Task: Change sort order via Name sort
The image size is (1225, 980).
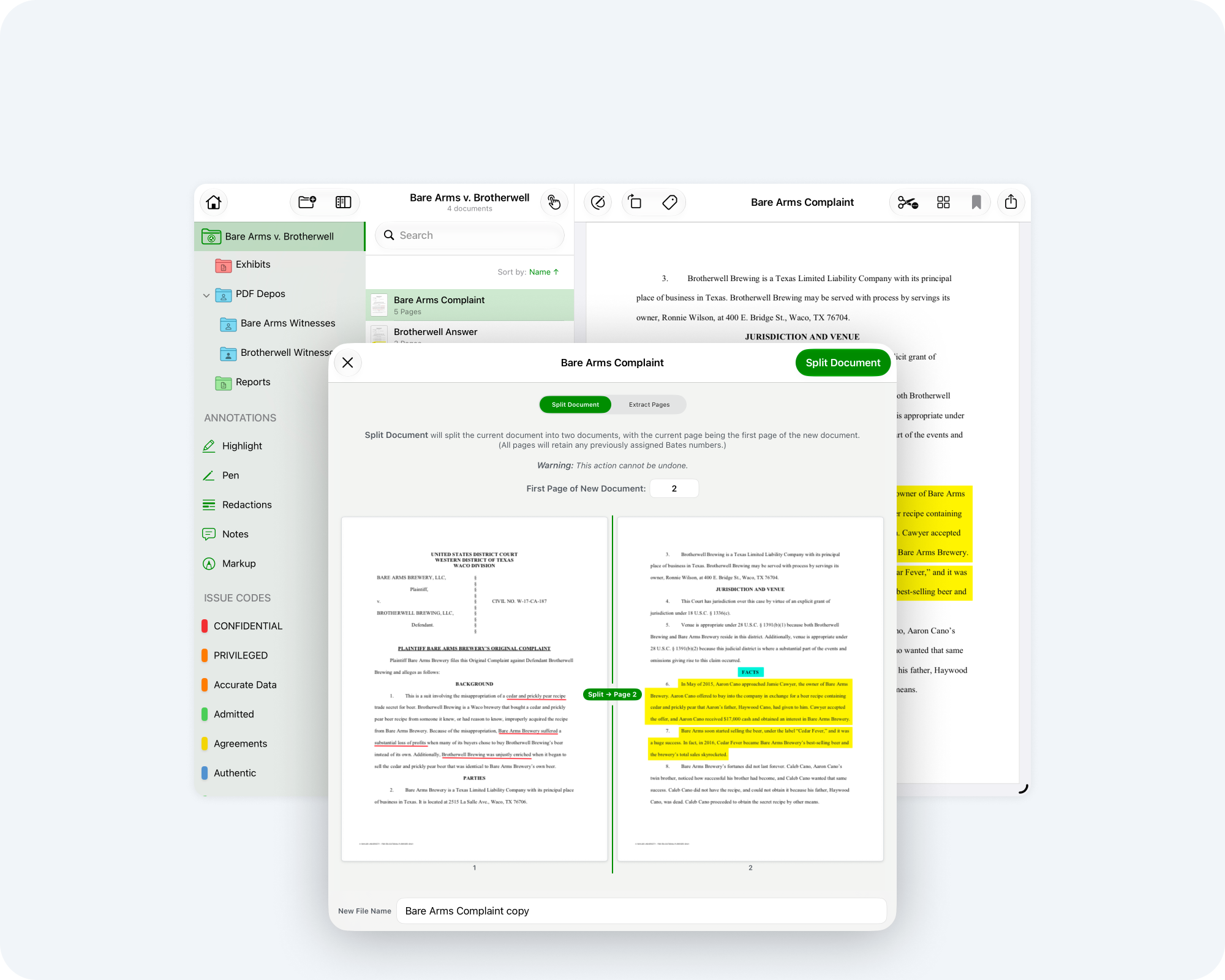Action: click(544, 272)
